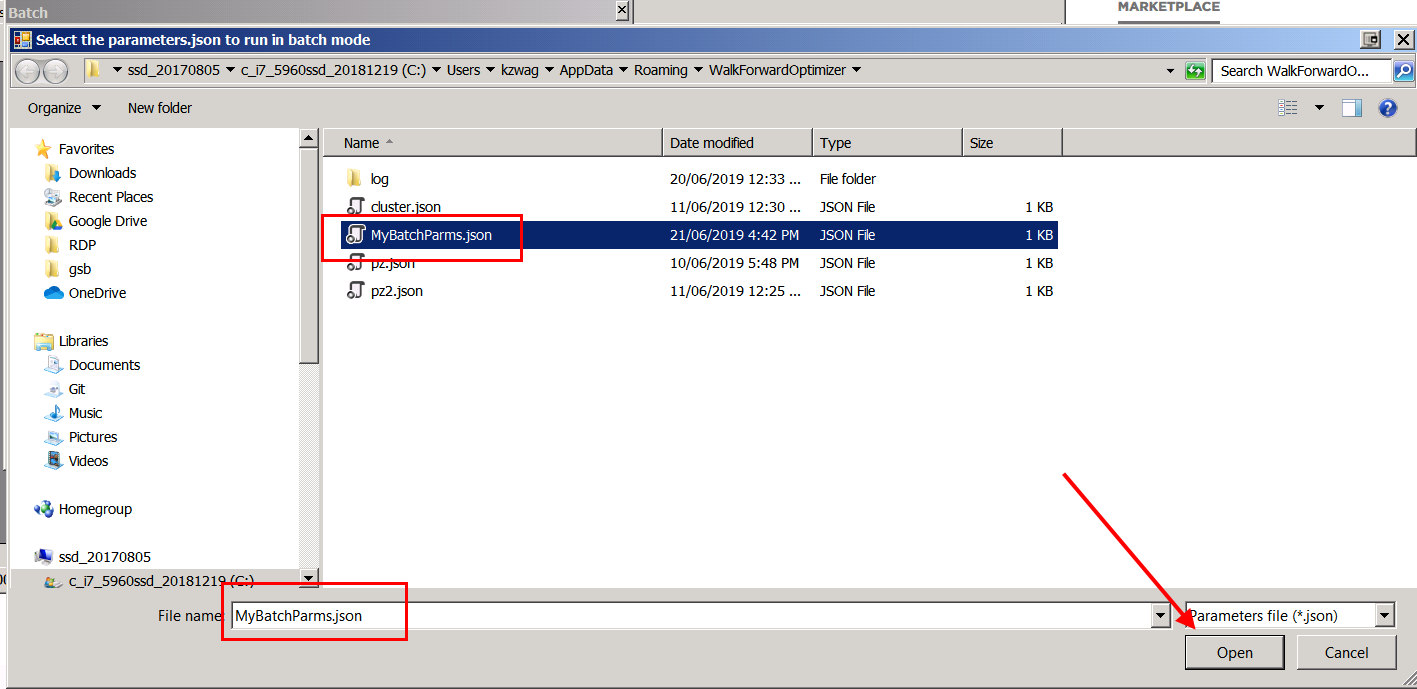Toggle the preview pane icon

point(1352,108)
